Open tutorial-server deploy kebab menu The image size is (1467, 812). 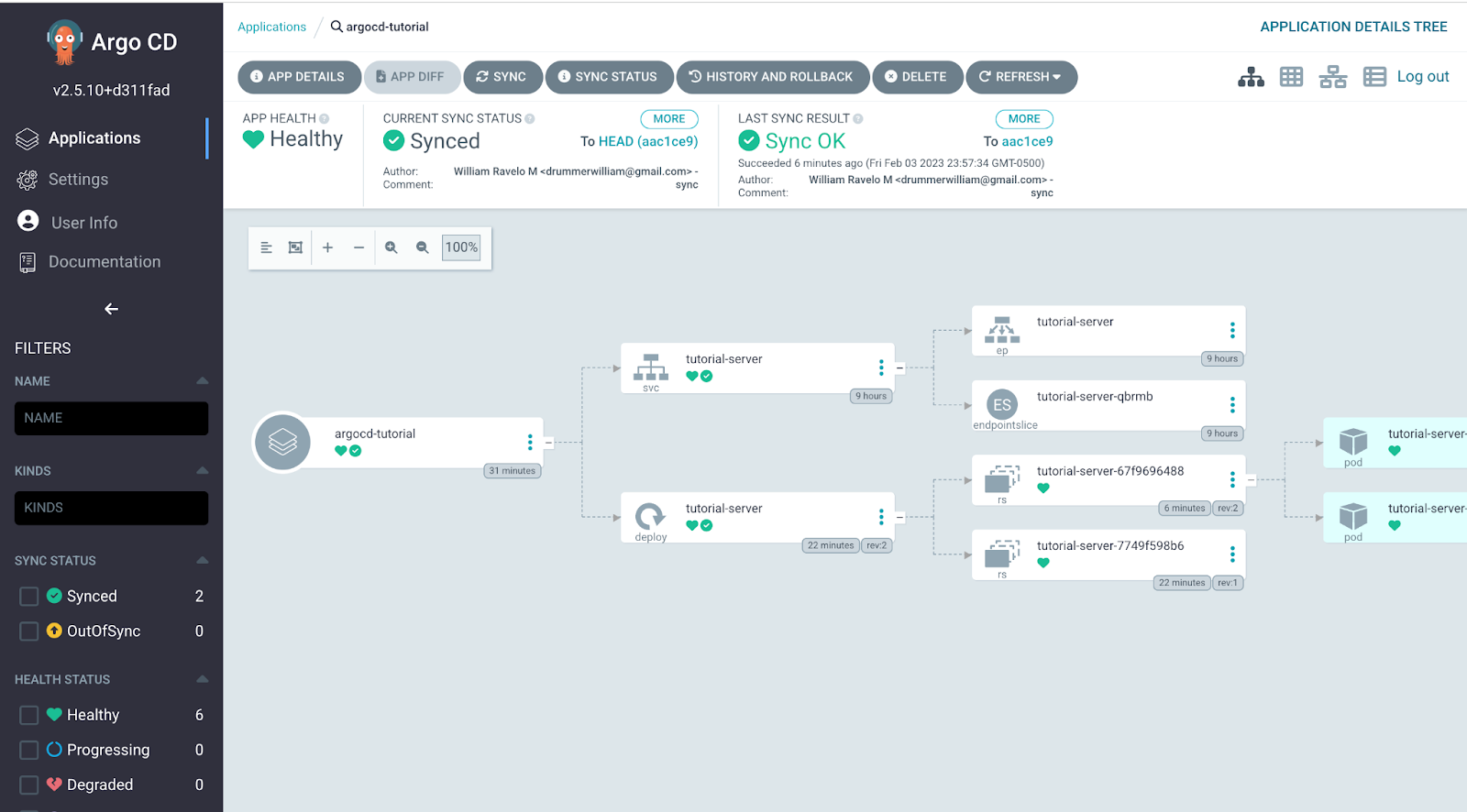tap(881, 517)
